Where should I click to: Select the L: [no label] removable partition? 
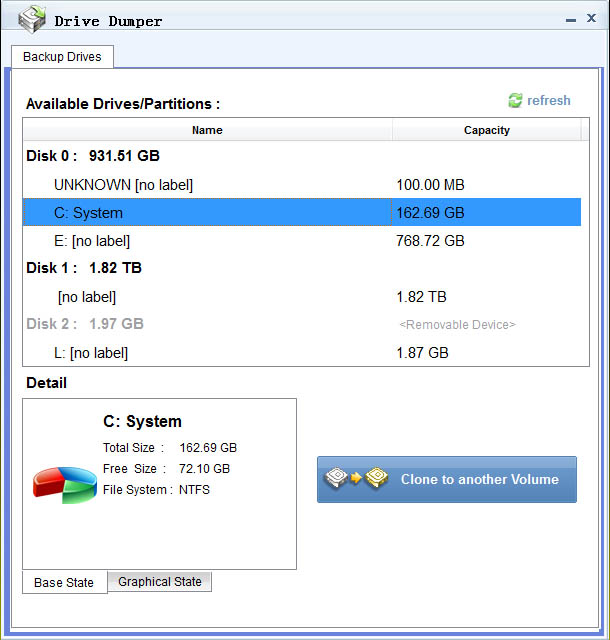click(x=91, y=353)
